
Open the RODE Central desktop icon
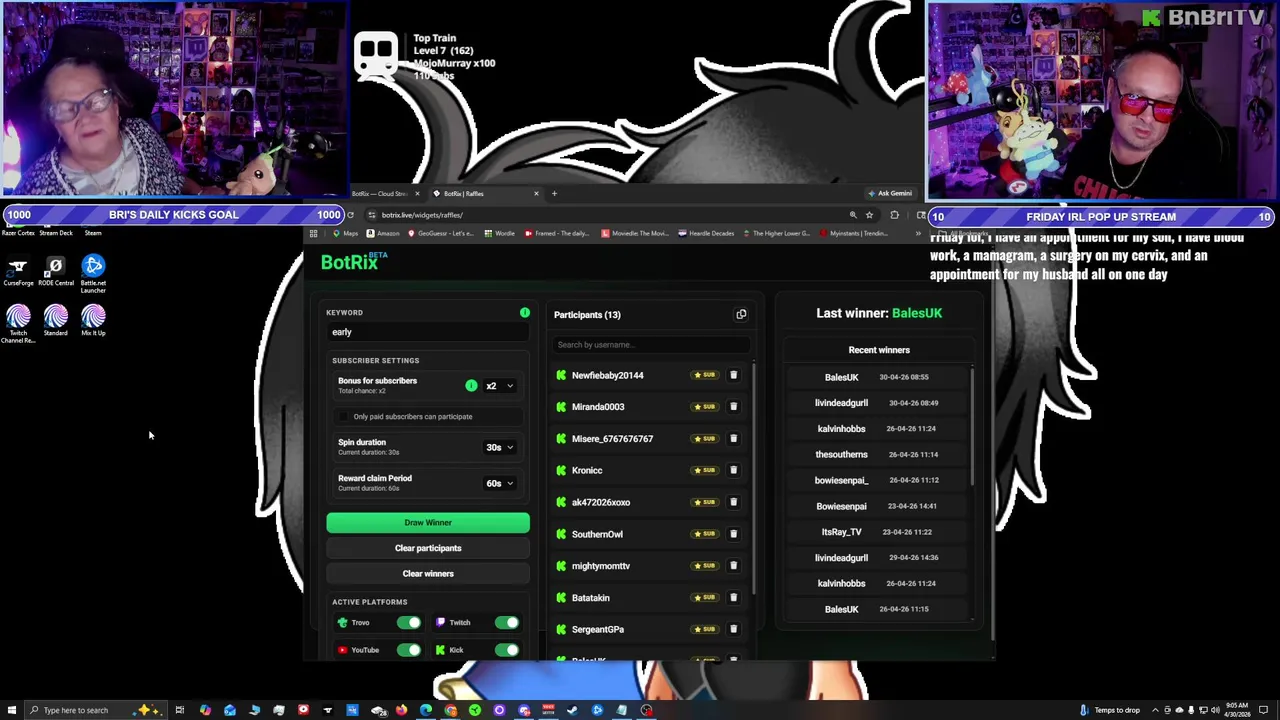coord(56,272)
